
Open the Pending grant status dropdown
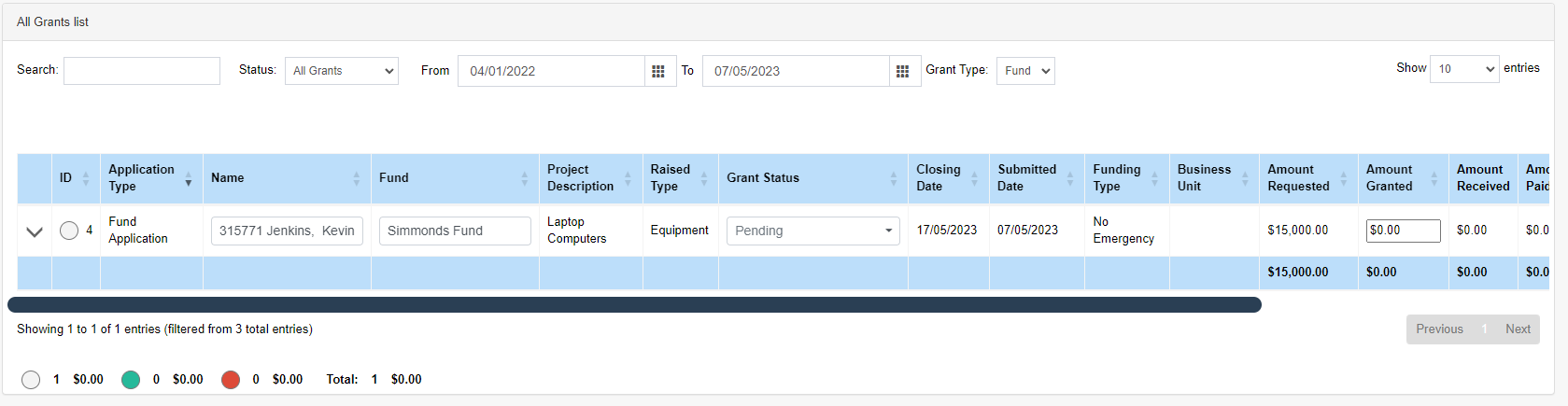coord(813,231)
